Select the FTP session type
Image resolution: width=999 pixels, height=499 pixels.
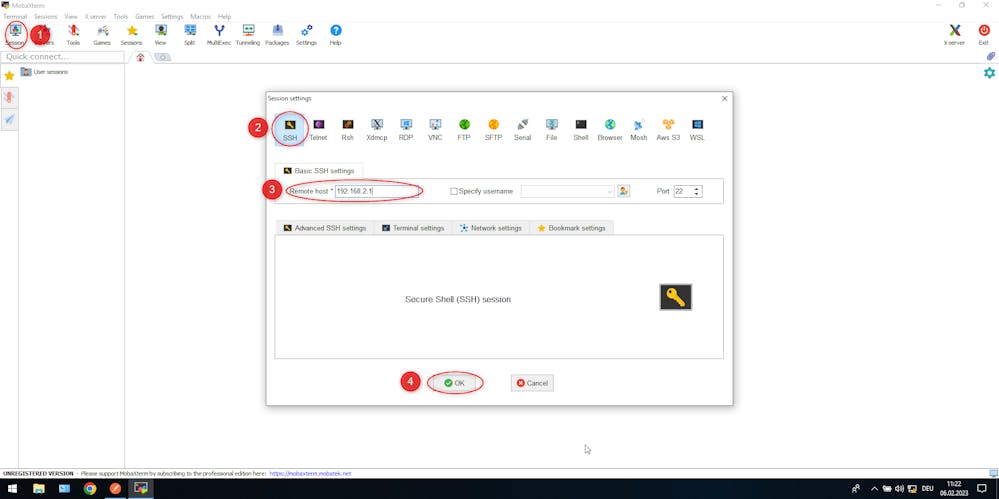pyautogui.click(x=464, y=129)
